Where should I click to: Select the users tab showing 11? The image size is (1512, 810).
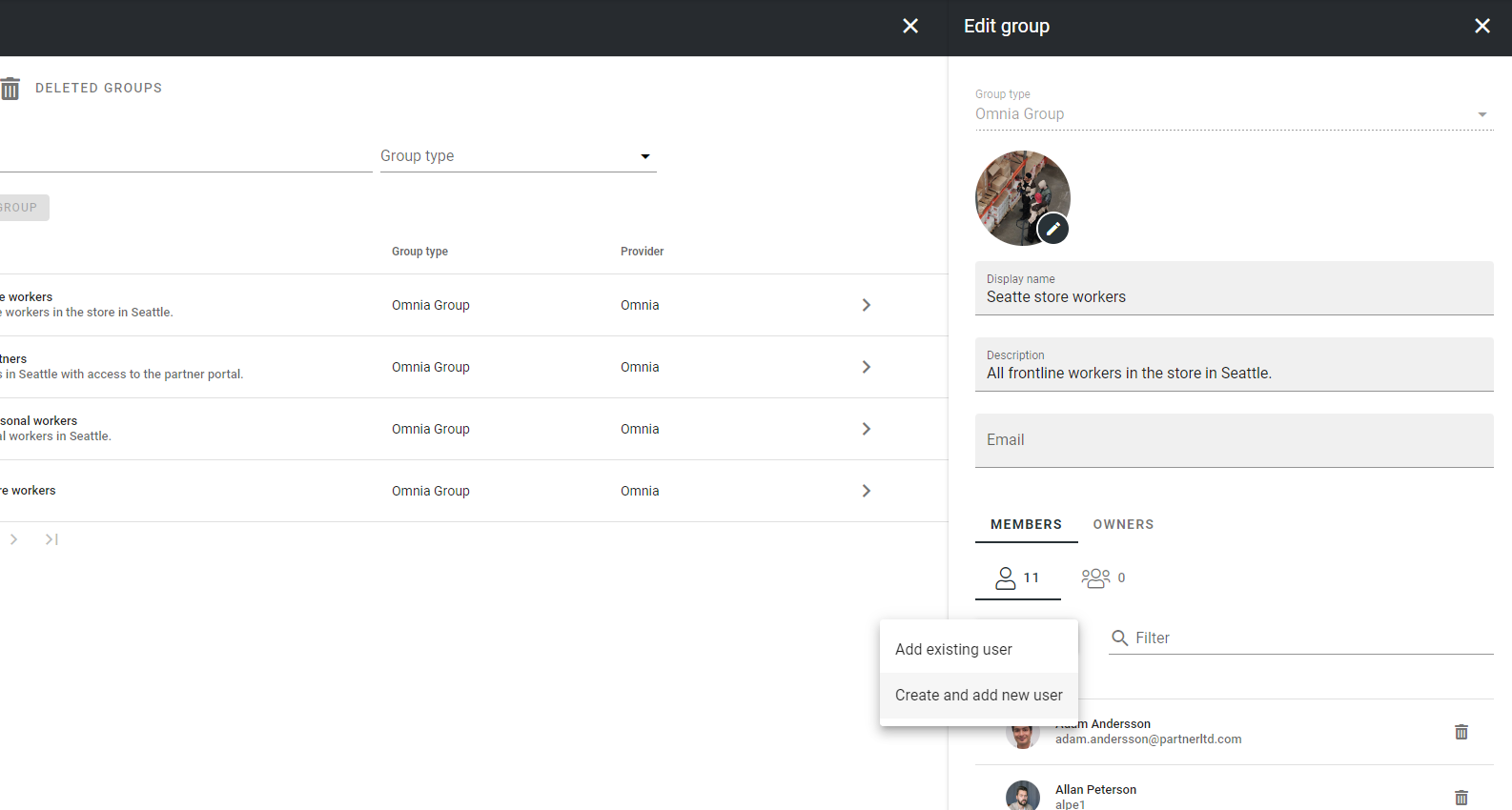point(1017,577)
